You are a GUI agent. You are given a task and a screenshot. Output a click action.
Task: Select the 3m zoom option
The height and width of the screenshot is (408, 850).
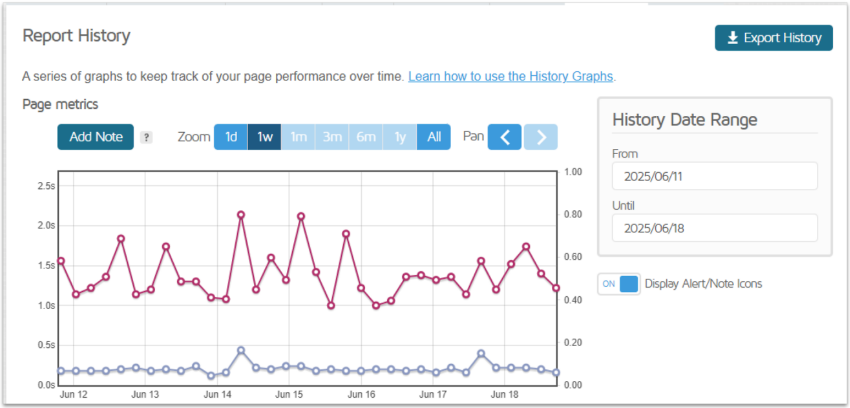(x=332, y=137)
